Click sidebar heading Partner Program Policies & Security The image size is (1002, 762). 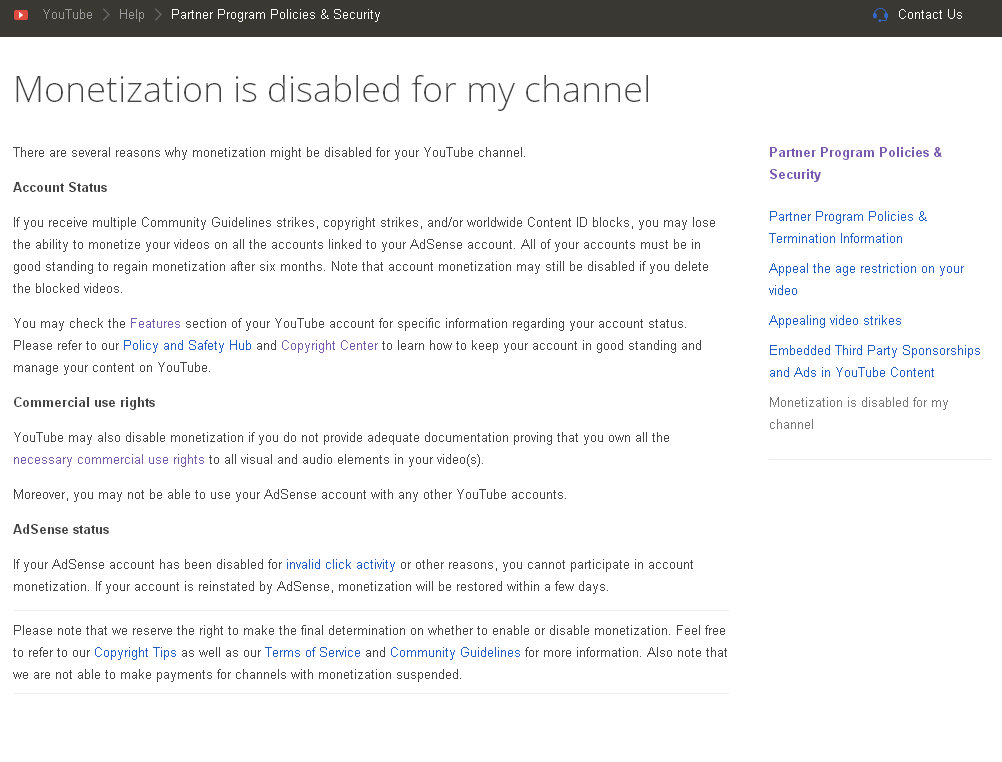855,163
